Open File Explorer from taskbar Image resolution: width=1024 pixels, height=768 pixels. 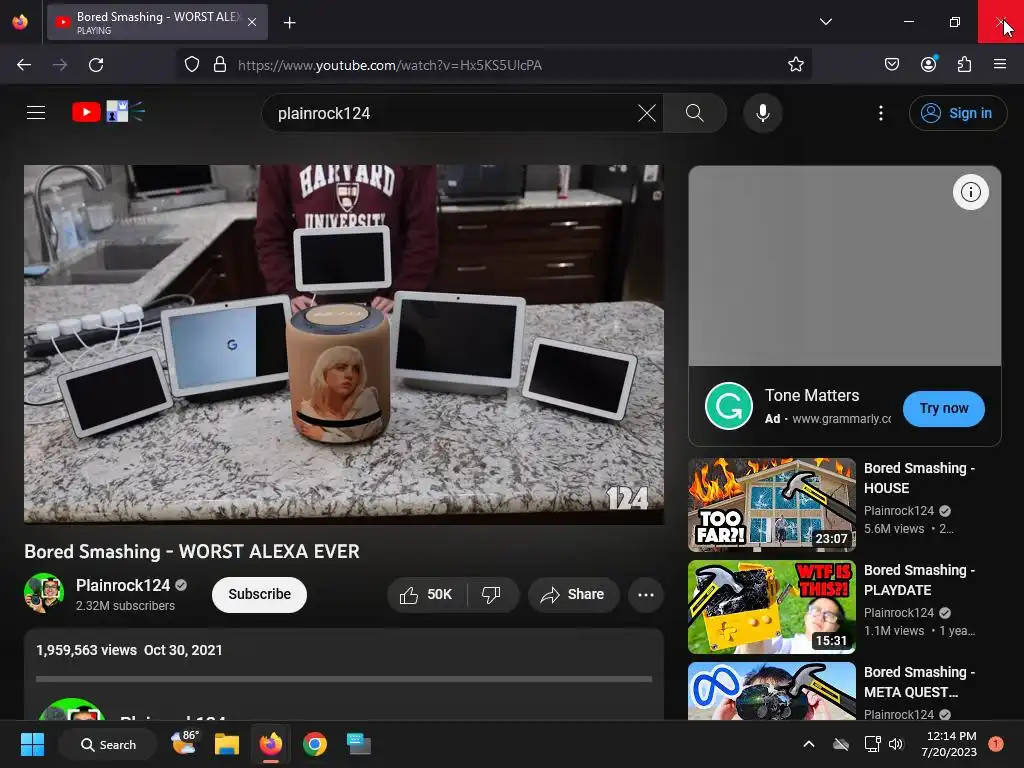(227, 744)
